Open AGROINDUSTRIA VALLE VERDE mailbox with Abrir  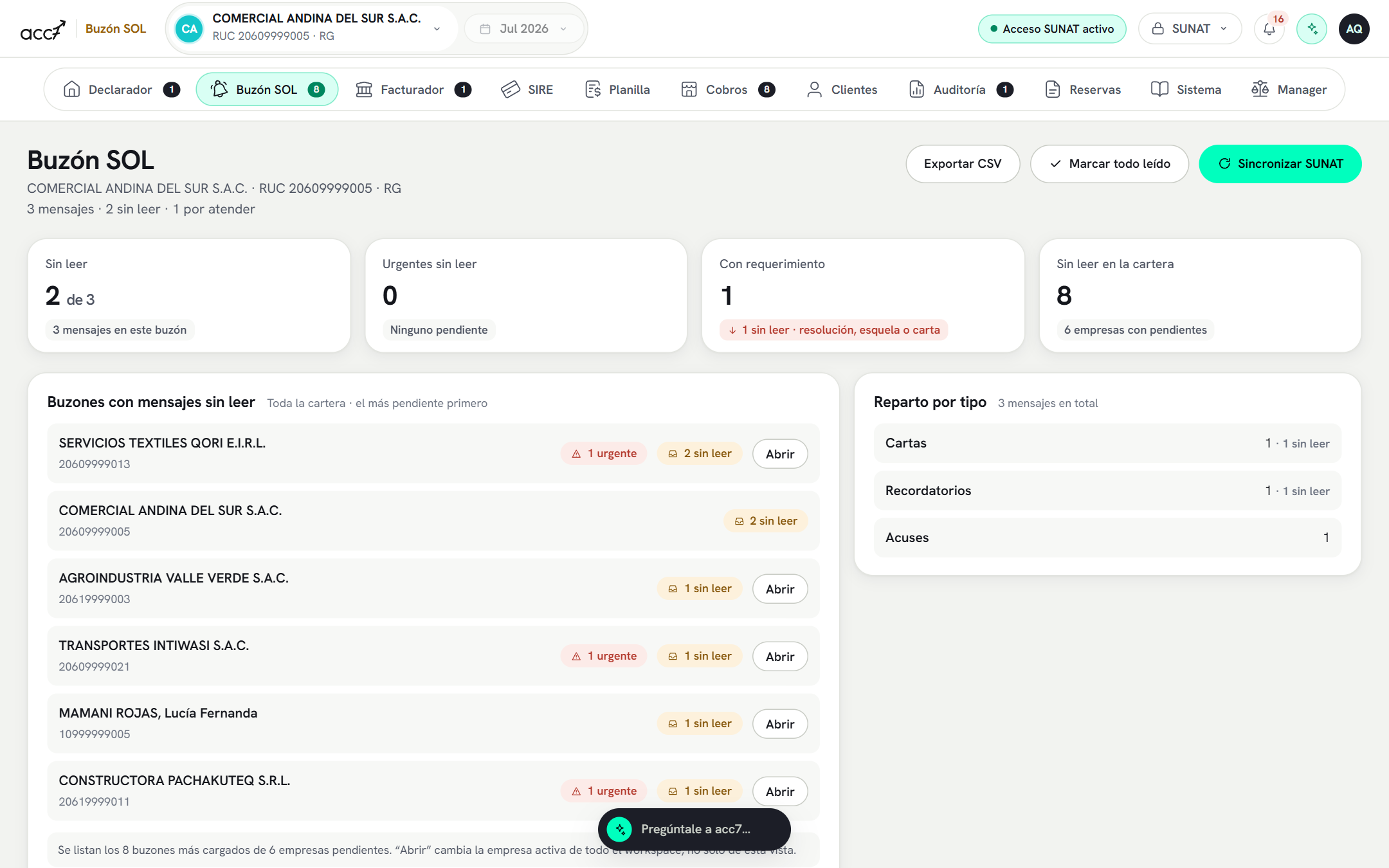click(x=780, y=589)
